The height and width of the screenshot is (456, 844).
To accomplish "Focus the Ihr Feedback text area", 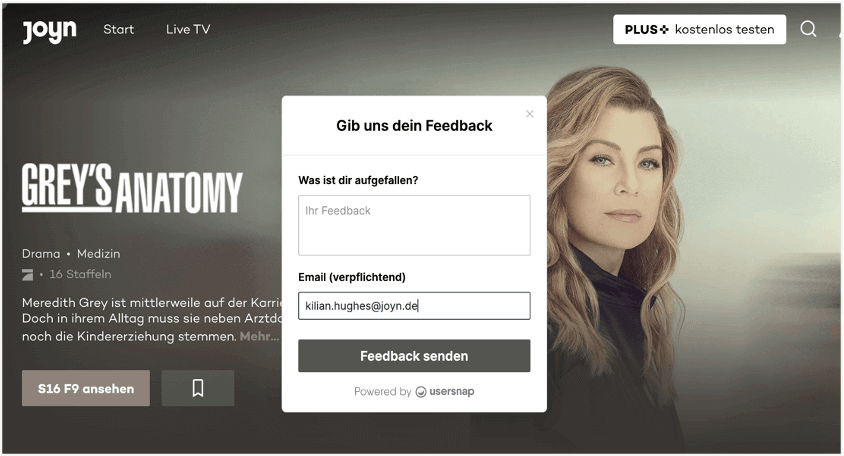I will click(x=414, y=225).
